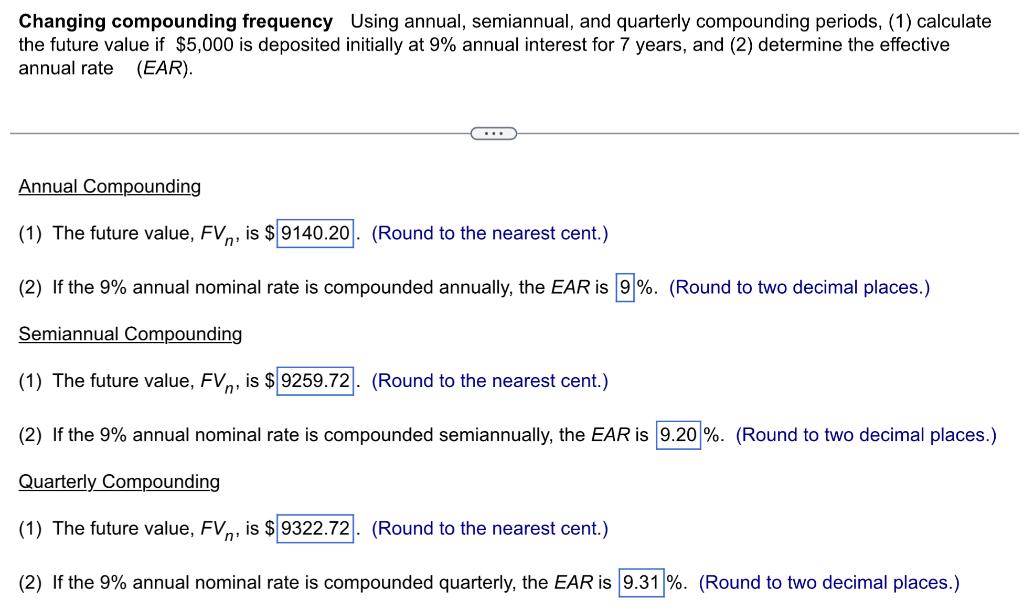Click the ellipsis expander on the divider line
The image size is (1024, 611).
(493, 132)
